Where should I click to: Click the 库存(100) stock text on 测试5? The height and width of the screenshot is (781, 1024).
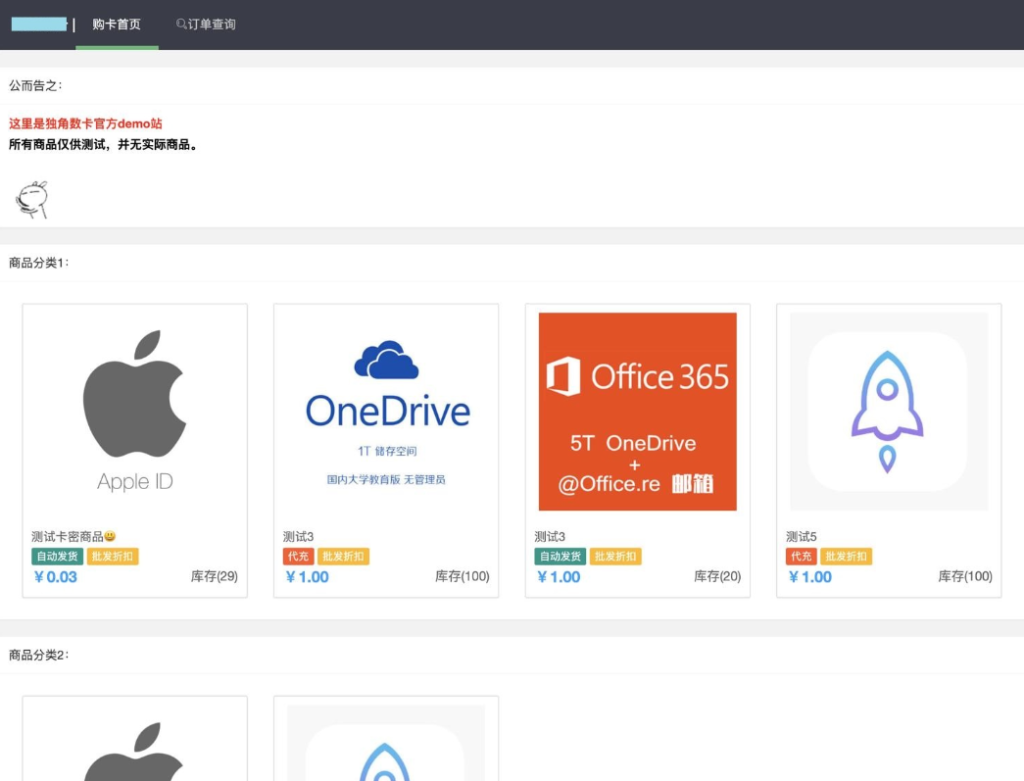coord(965,576)
